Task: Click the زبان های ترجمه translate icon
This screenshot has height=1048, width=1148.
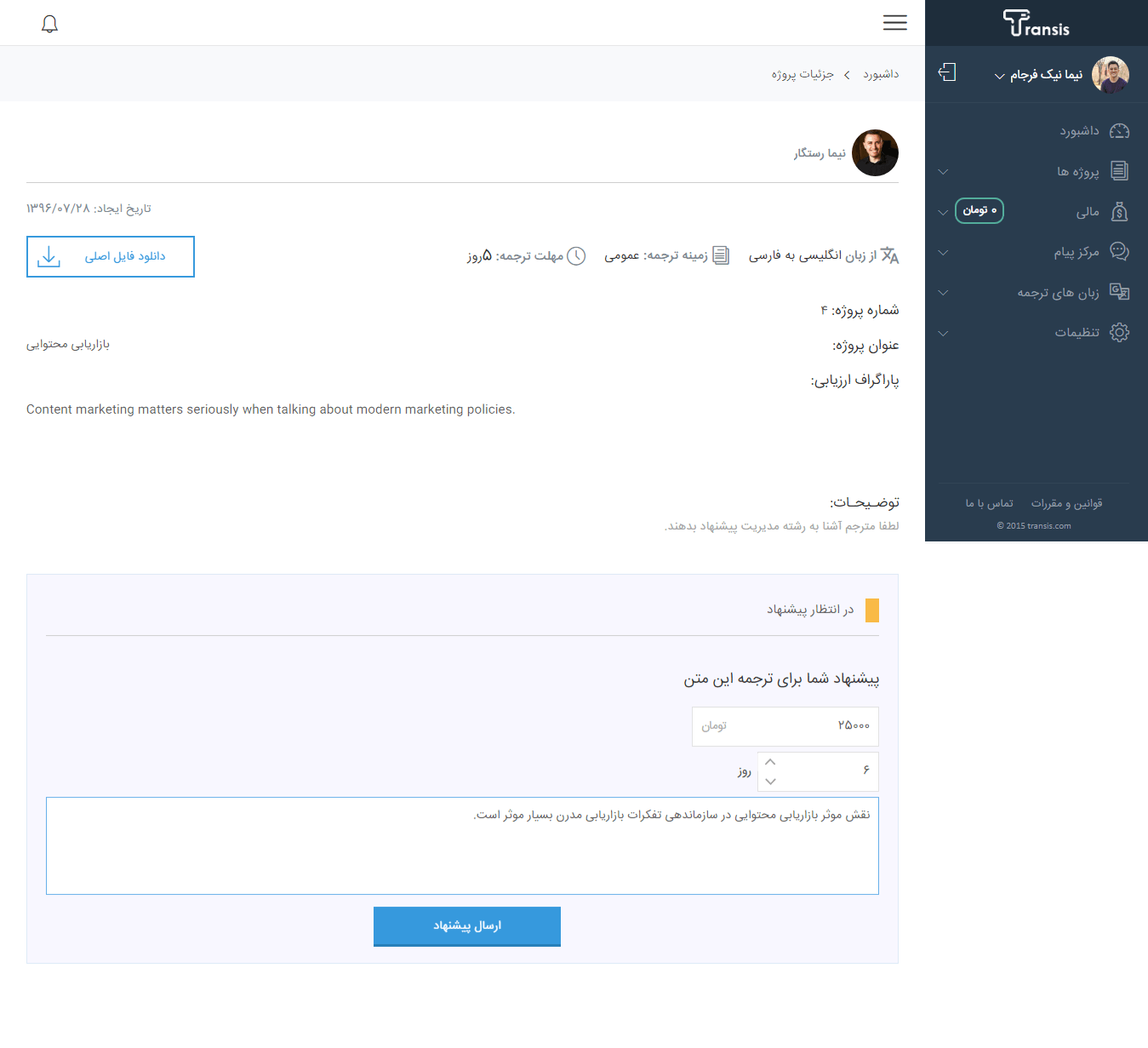Action: click(1120, 292)
